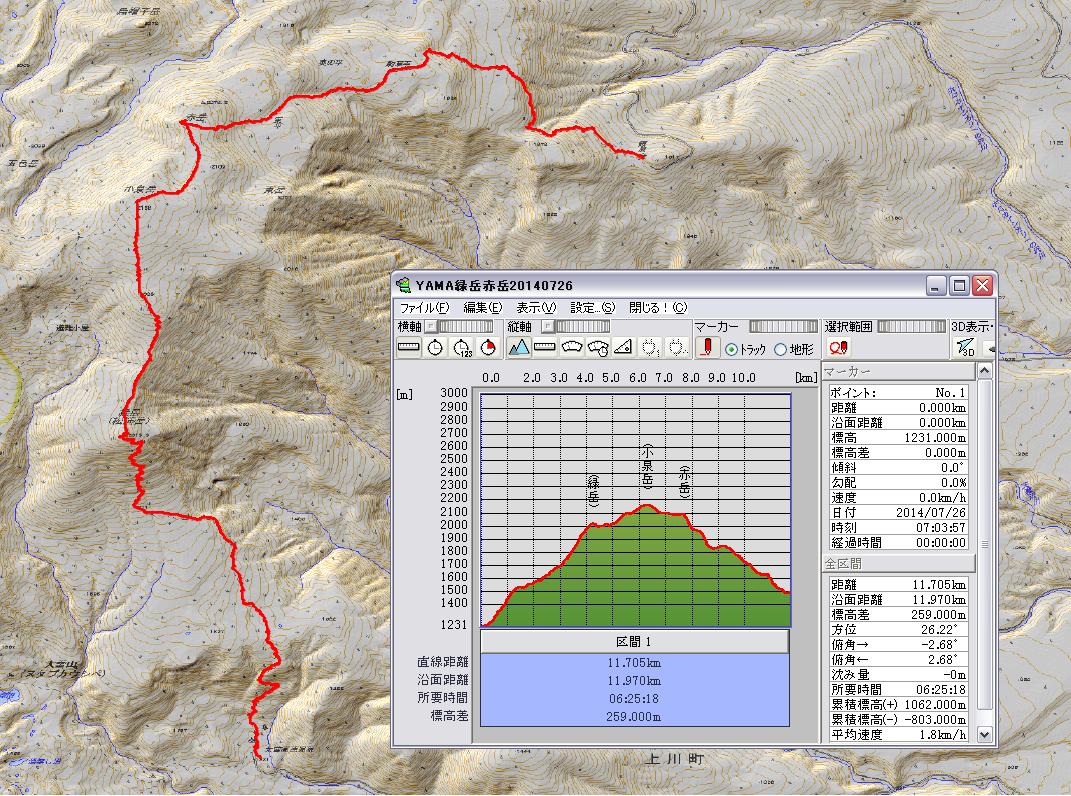Screen dimensions: 1071x796
Task: Click the 直線距離 11.705km value in segment table
Action: coord(634,663)
